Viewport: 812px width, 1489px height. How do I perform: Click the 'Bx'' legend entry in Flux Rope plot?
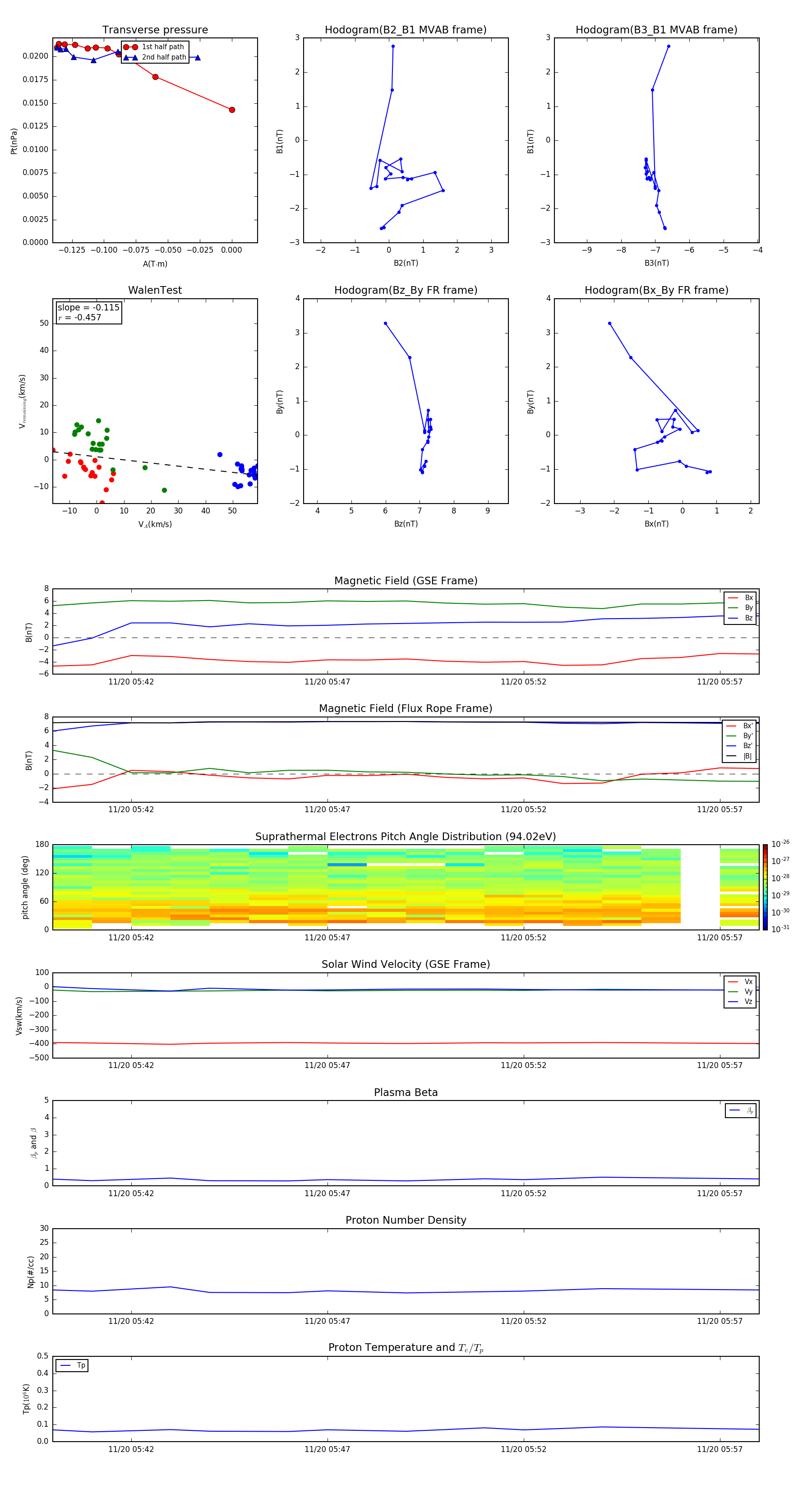[739, 726]
